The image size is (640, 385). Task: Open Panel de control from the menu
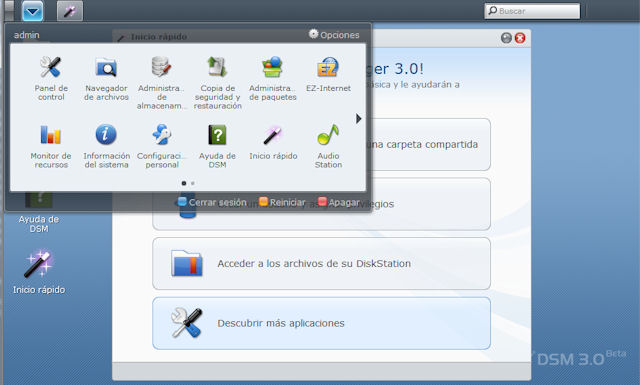(x=51, y=78)
